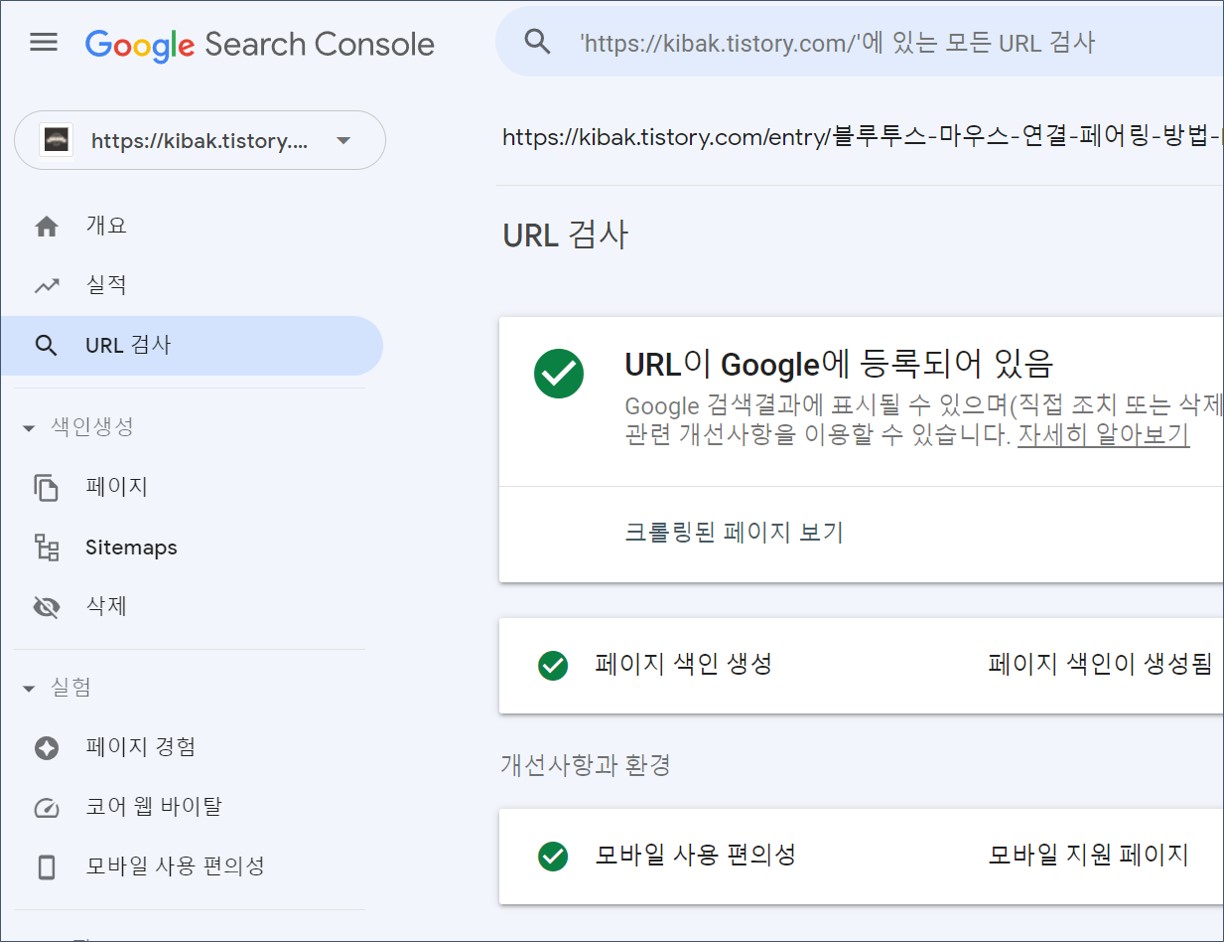The image size is (1224, 942).
Task: Click the trend-line icon next to 실적
Action: [46, 287]
